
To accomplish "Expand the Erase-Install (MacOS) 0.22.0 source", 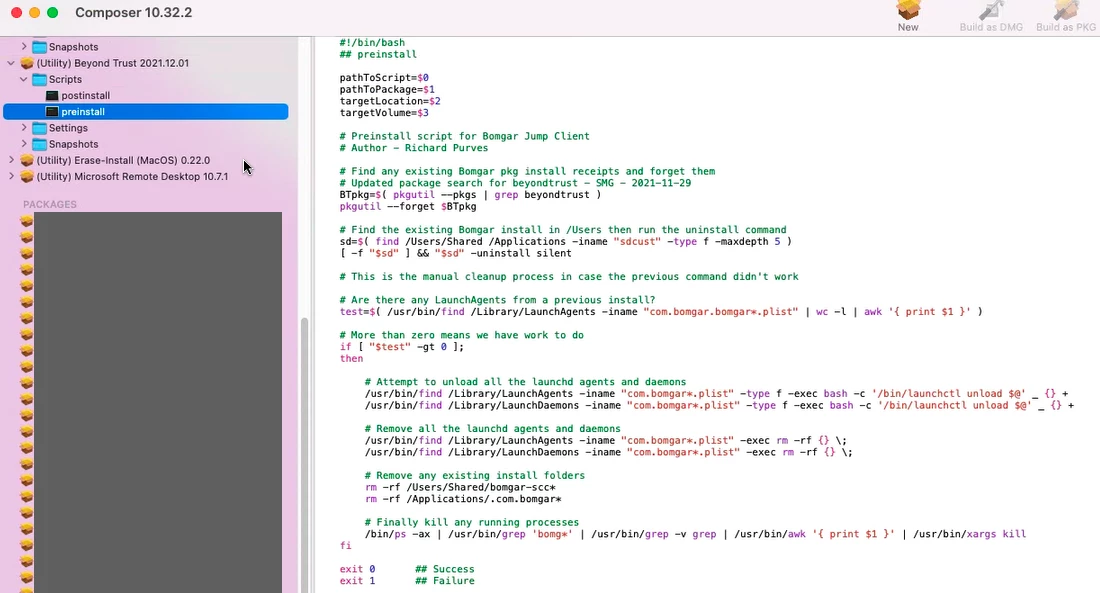I will pyautogui.click(x=11, y=160).
